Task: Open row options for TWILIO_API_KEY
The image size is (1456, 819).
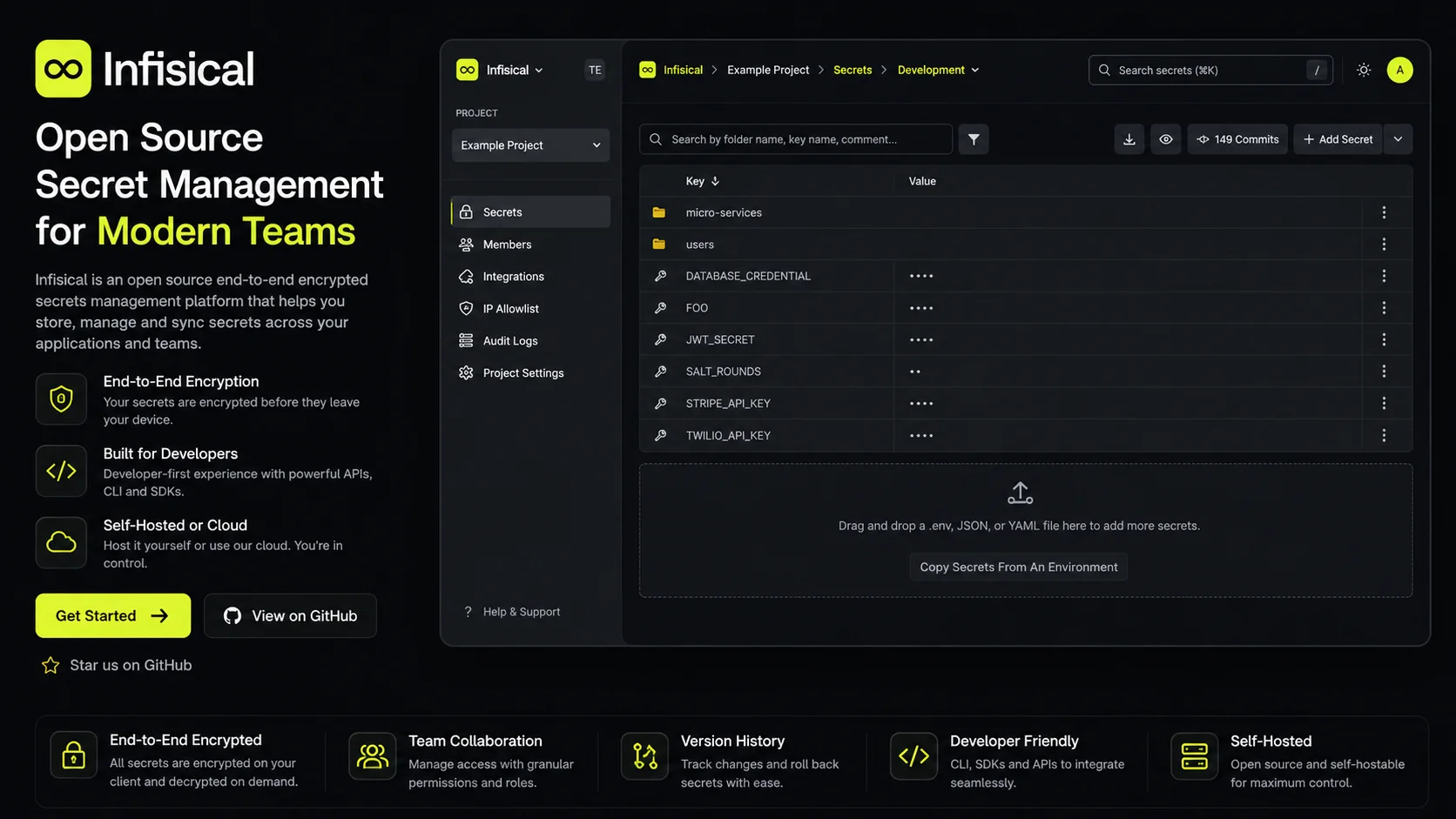Action: tap(1384, 435)
